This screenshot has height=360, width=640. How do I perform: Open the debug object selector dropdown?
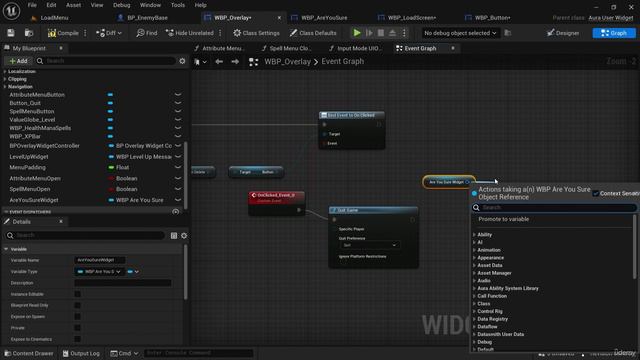(460, 33)
